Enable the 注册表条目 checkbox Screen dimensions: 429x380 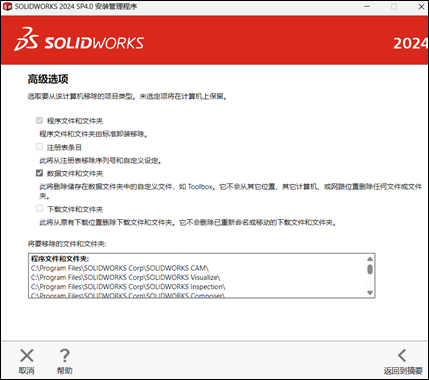(x=39, y=147)
